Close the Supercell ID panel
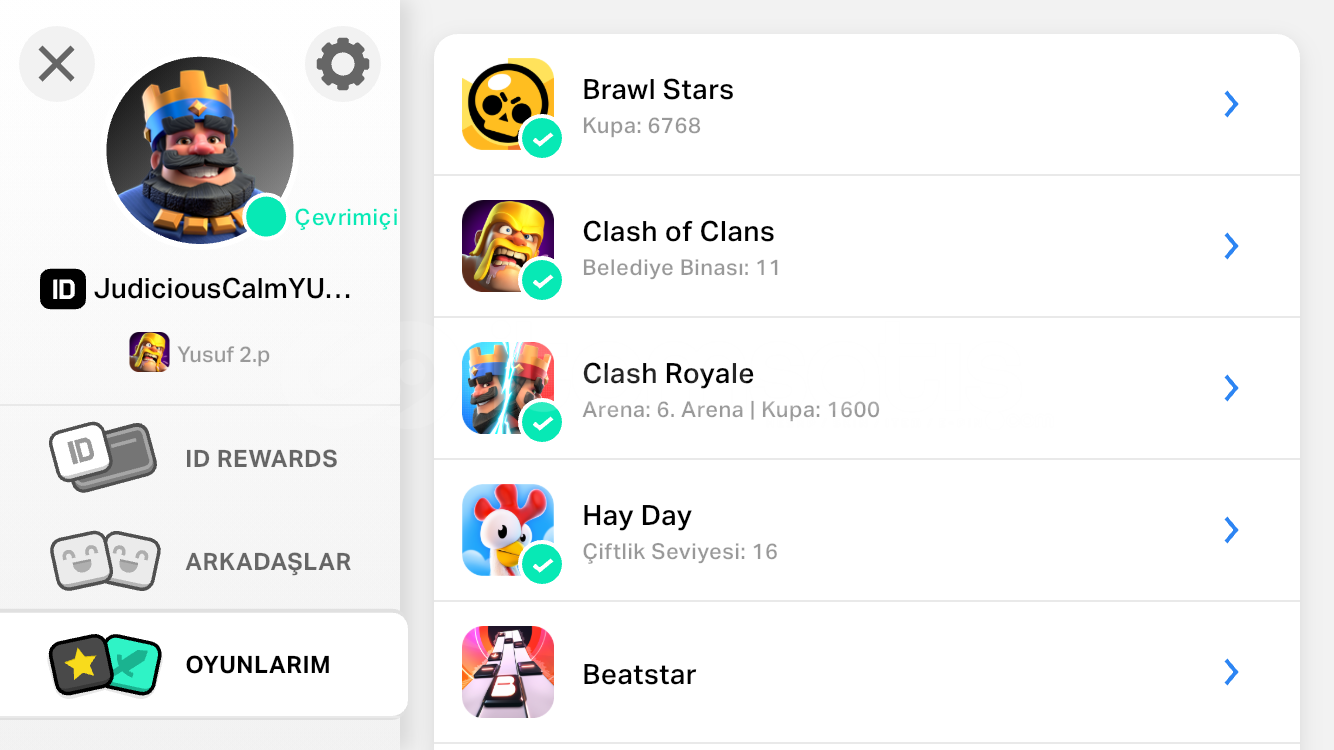Viewport: 1334px width, 750px height. pos(57,64)
